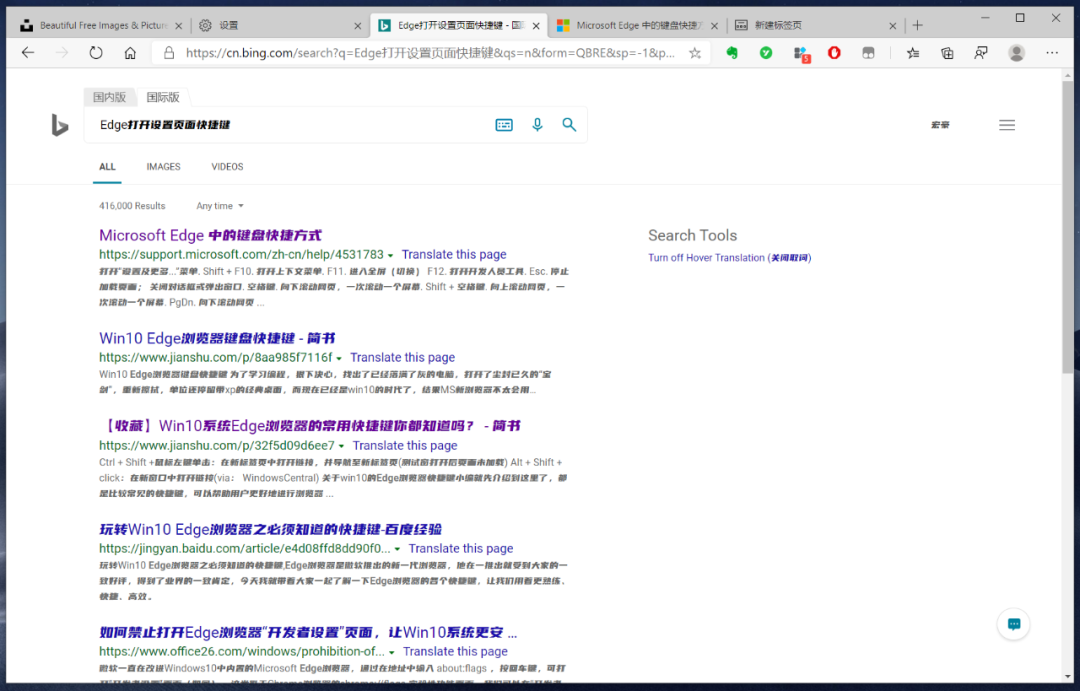Screen dimensions: 1080x691
Task: Click the Evernote Web Clipper extension icon
Action: point(733,53)
